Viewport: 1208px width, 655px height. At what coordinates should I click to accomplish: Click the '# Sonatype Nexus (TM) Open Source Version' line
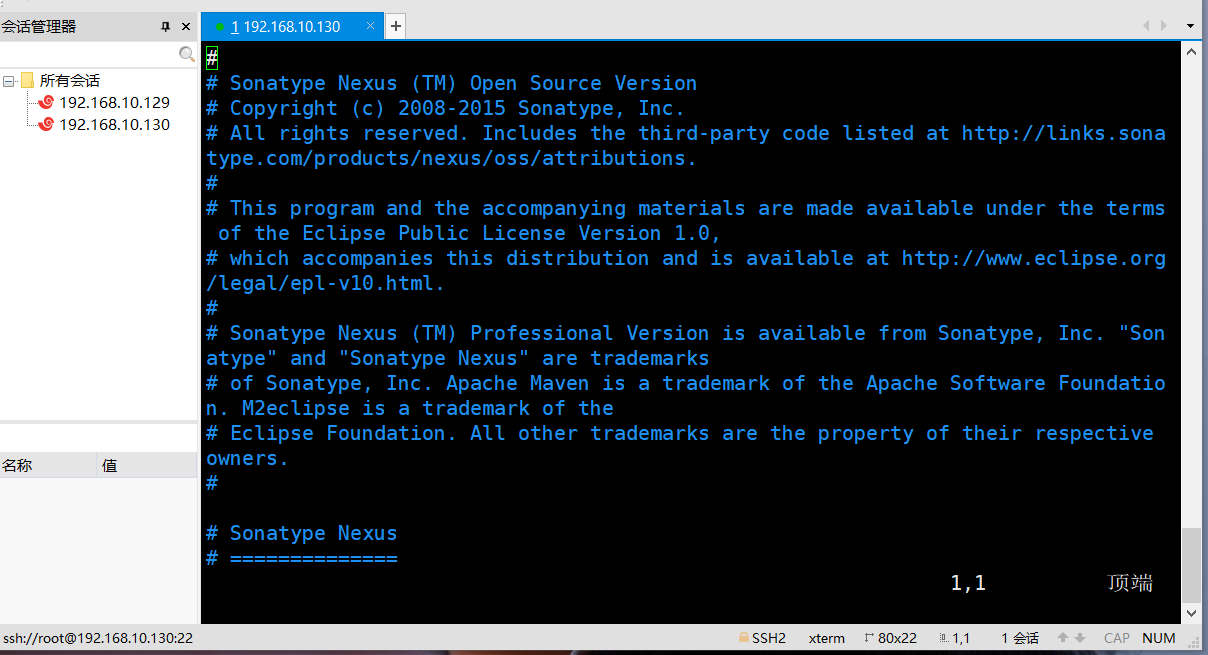(x=452, y=83)
